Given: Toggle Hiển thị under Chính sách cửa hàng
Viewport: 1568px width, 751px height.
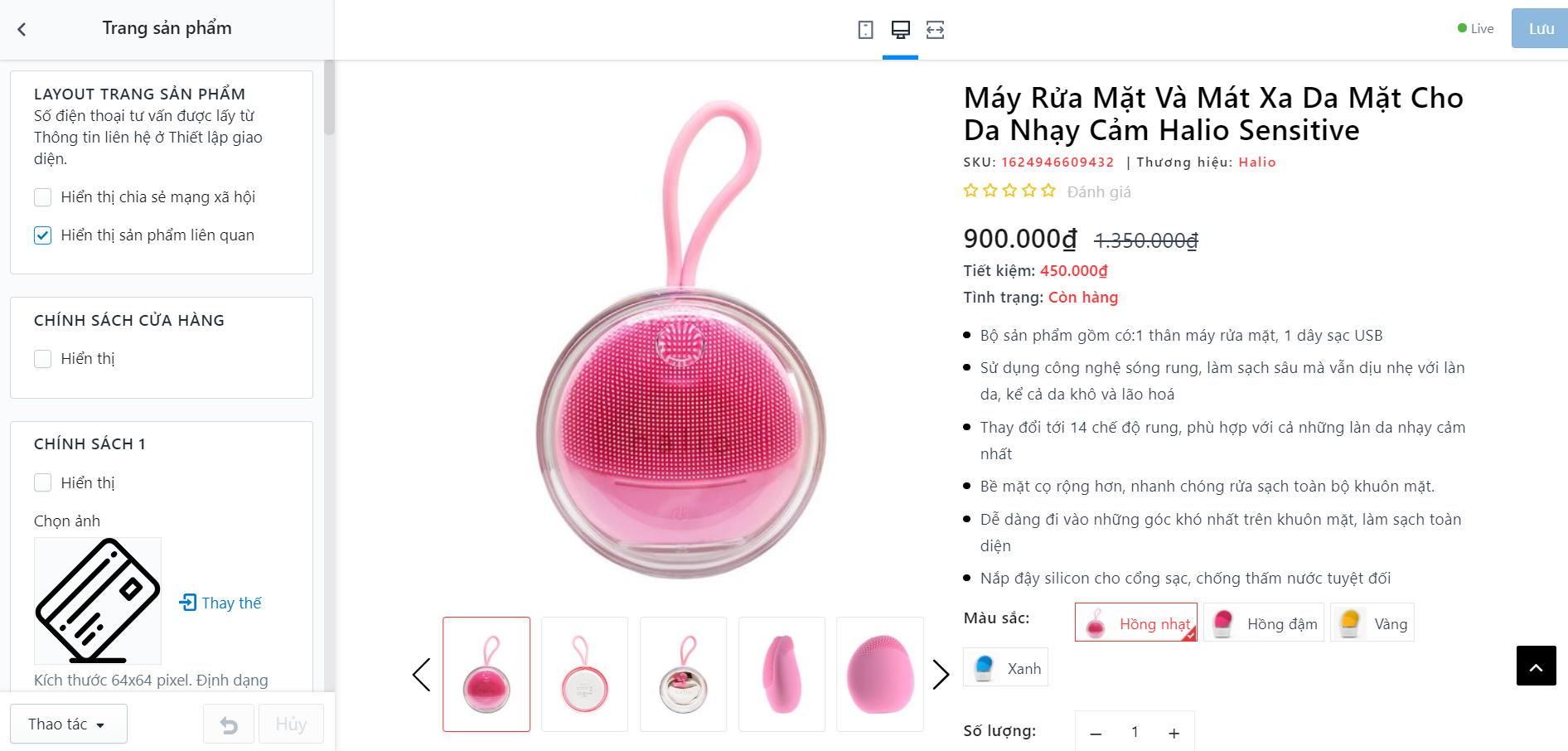Looking at the screenshot, I should coord(42,359).
